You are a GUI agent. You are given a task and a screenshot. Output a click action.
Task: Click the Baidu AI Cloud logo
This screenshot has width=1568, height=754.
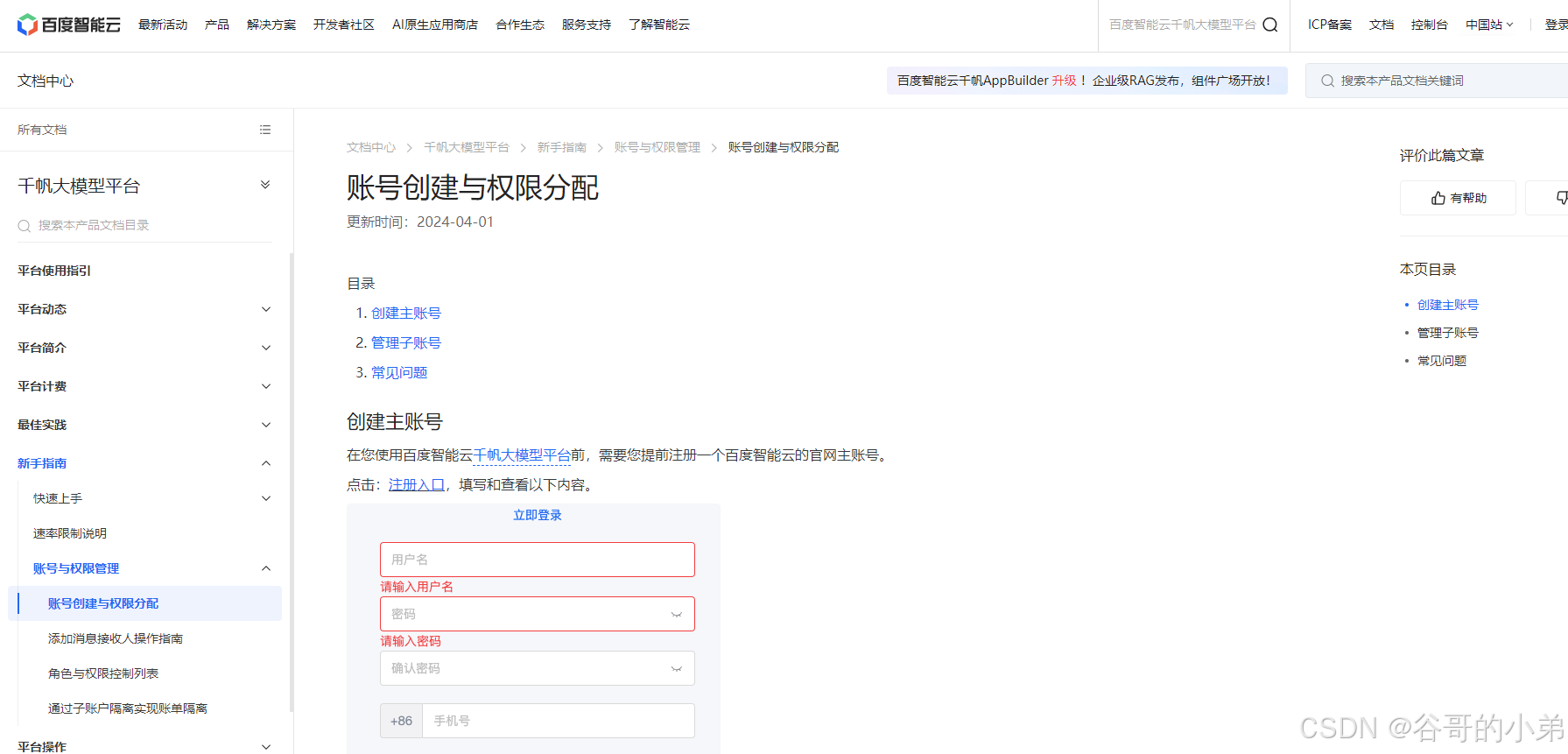pyautogui.click(x=68, y=25)
